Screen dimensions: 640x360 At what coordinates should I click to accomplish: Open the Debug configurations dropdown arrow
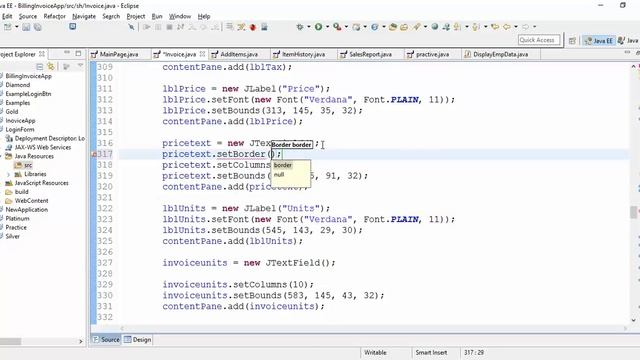pos(309,27)
